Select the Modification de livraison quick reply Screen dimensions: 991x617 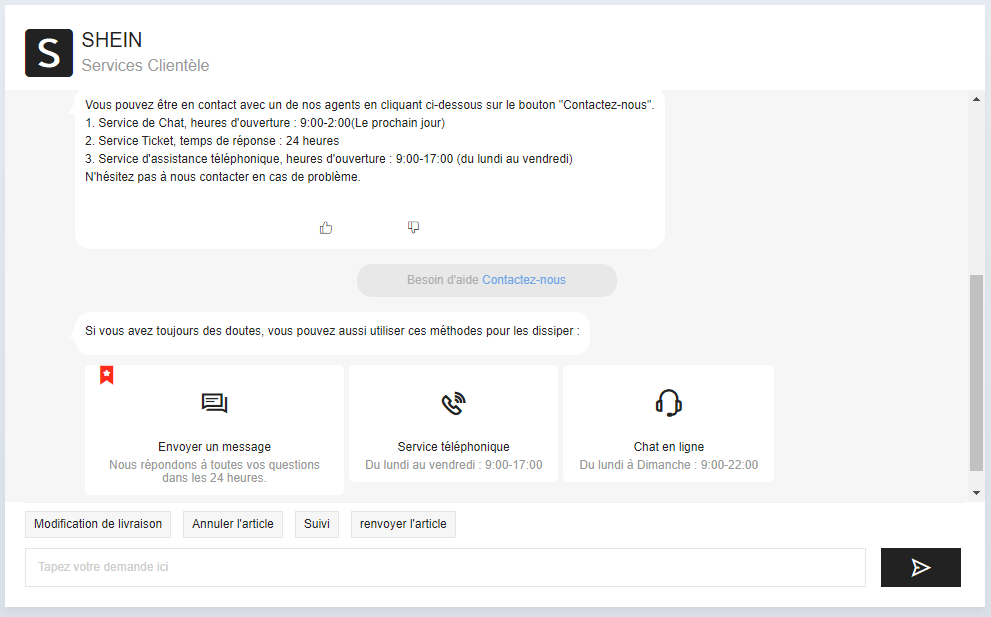97,524
